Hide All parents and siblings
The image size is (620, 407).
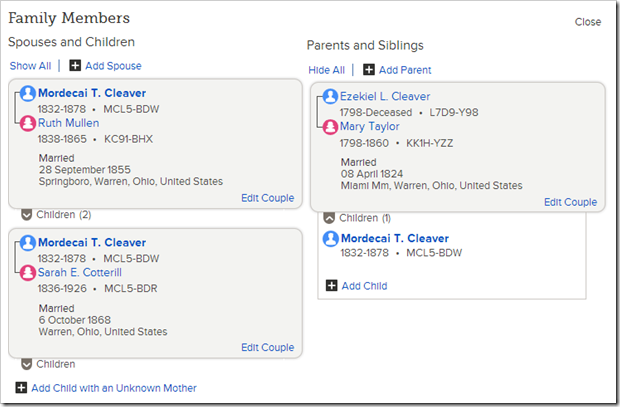[326, 70]
